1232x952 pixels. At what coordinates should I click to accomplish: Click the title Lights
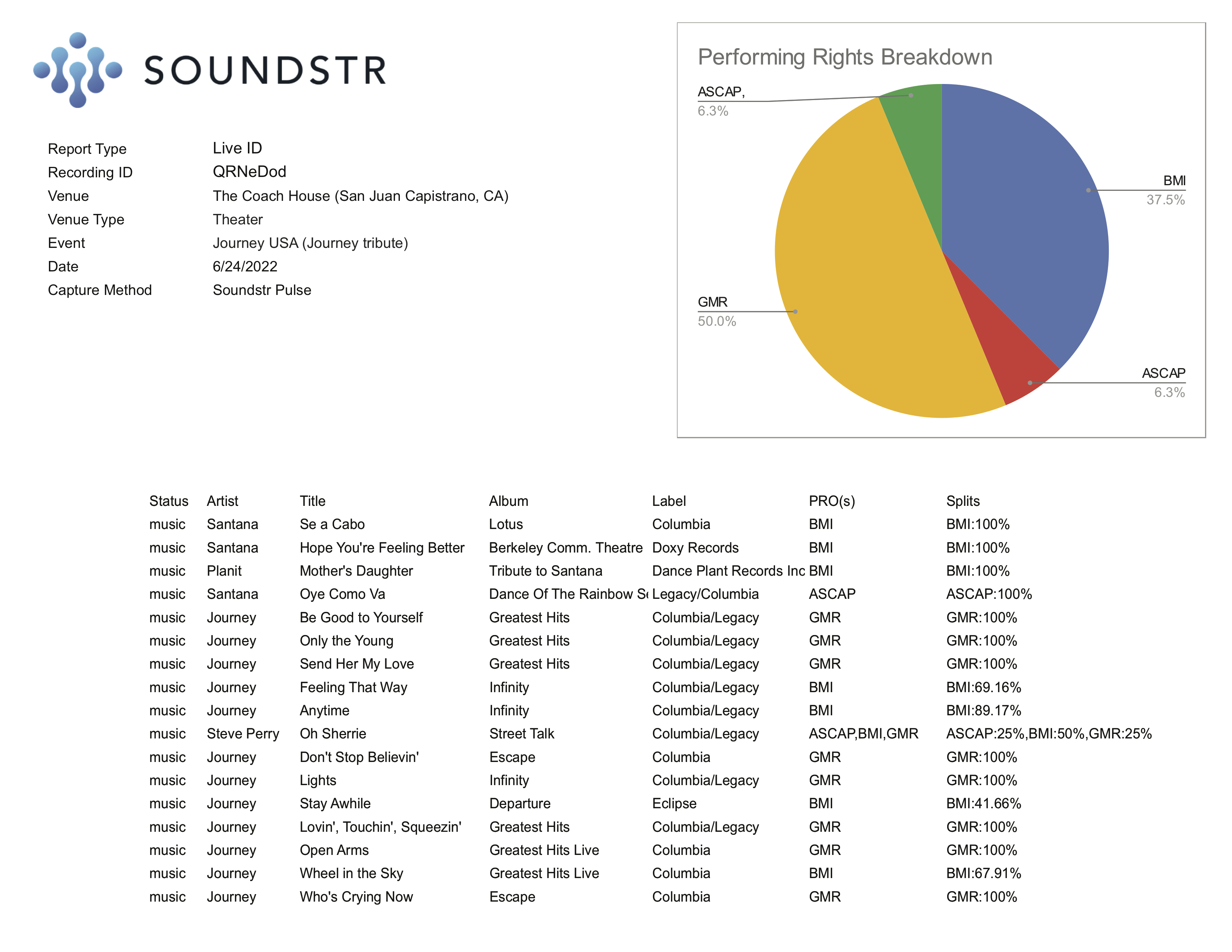(x=318, y=781)
